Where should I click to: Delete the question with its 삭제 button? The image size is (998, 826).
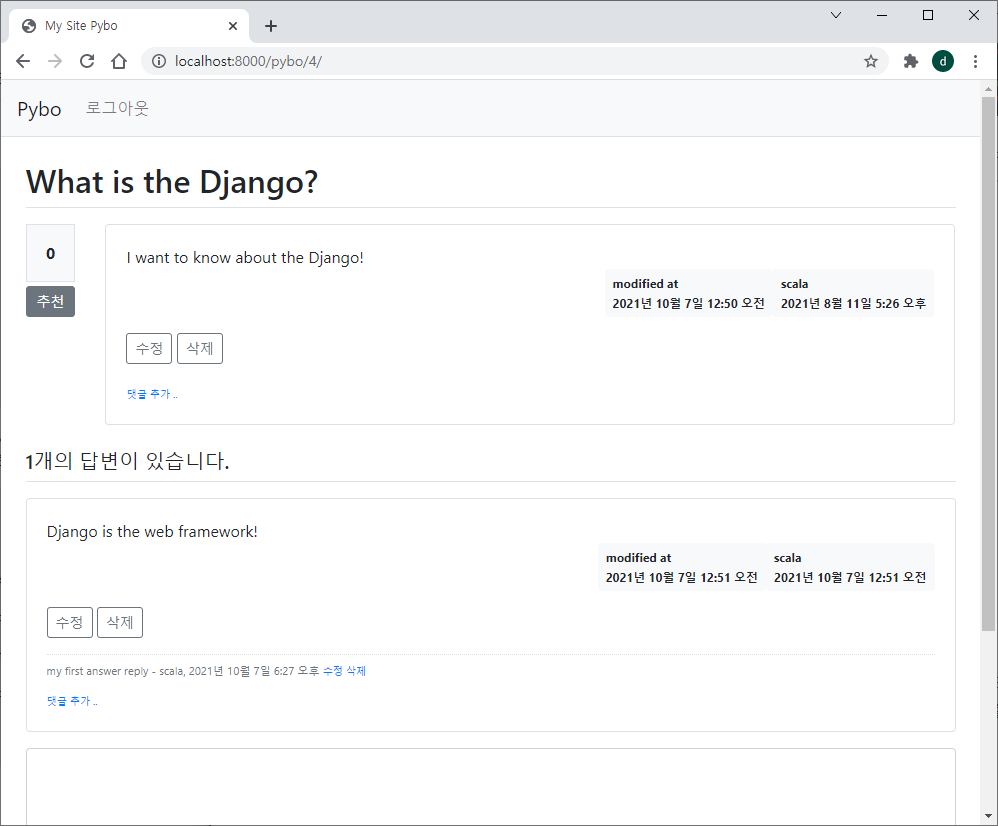coord(200,348)
